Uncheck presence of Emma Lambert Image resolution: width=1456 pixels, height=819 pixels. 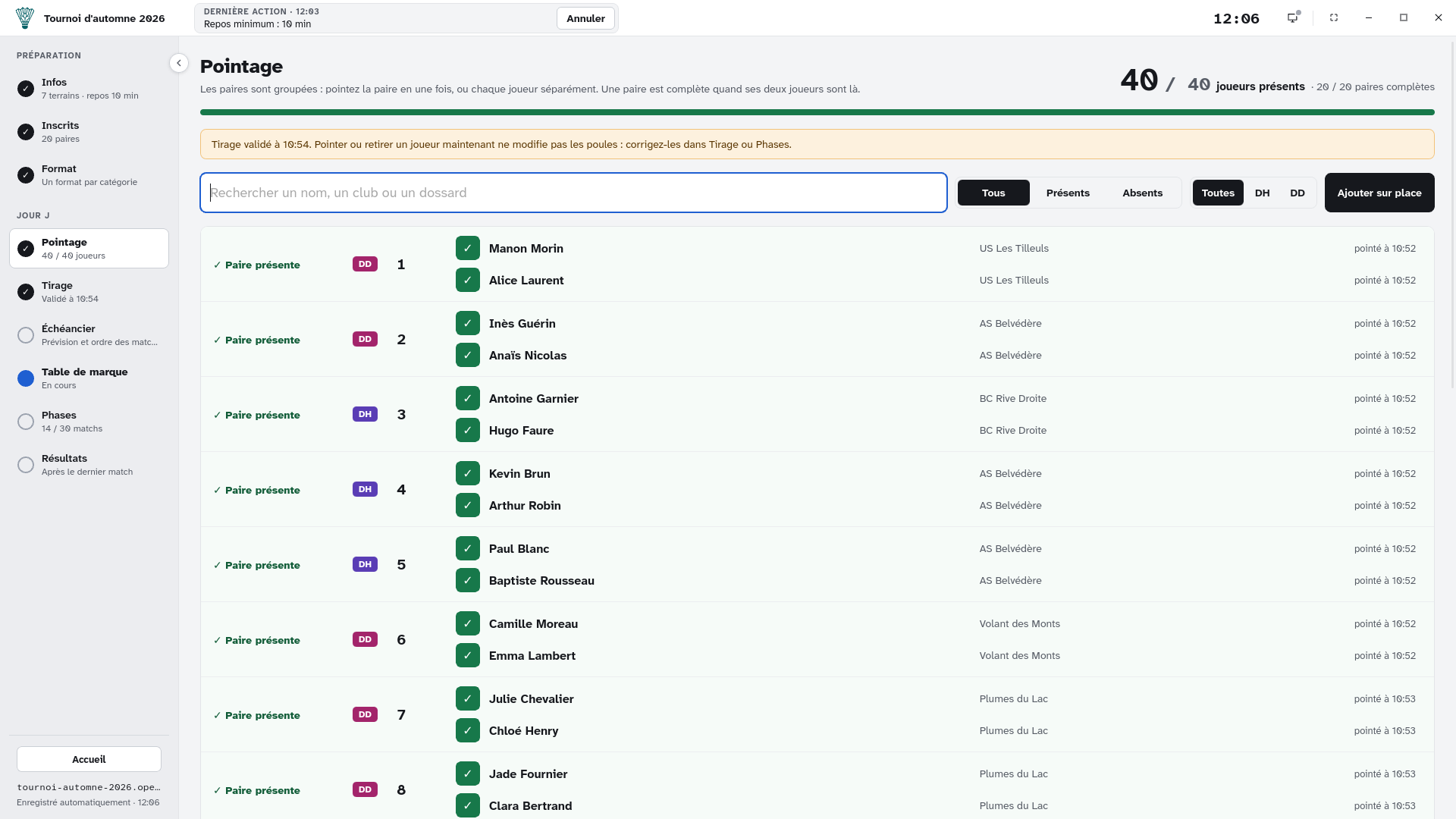point(468,655)
